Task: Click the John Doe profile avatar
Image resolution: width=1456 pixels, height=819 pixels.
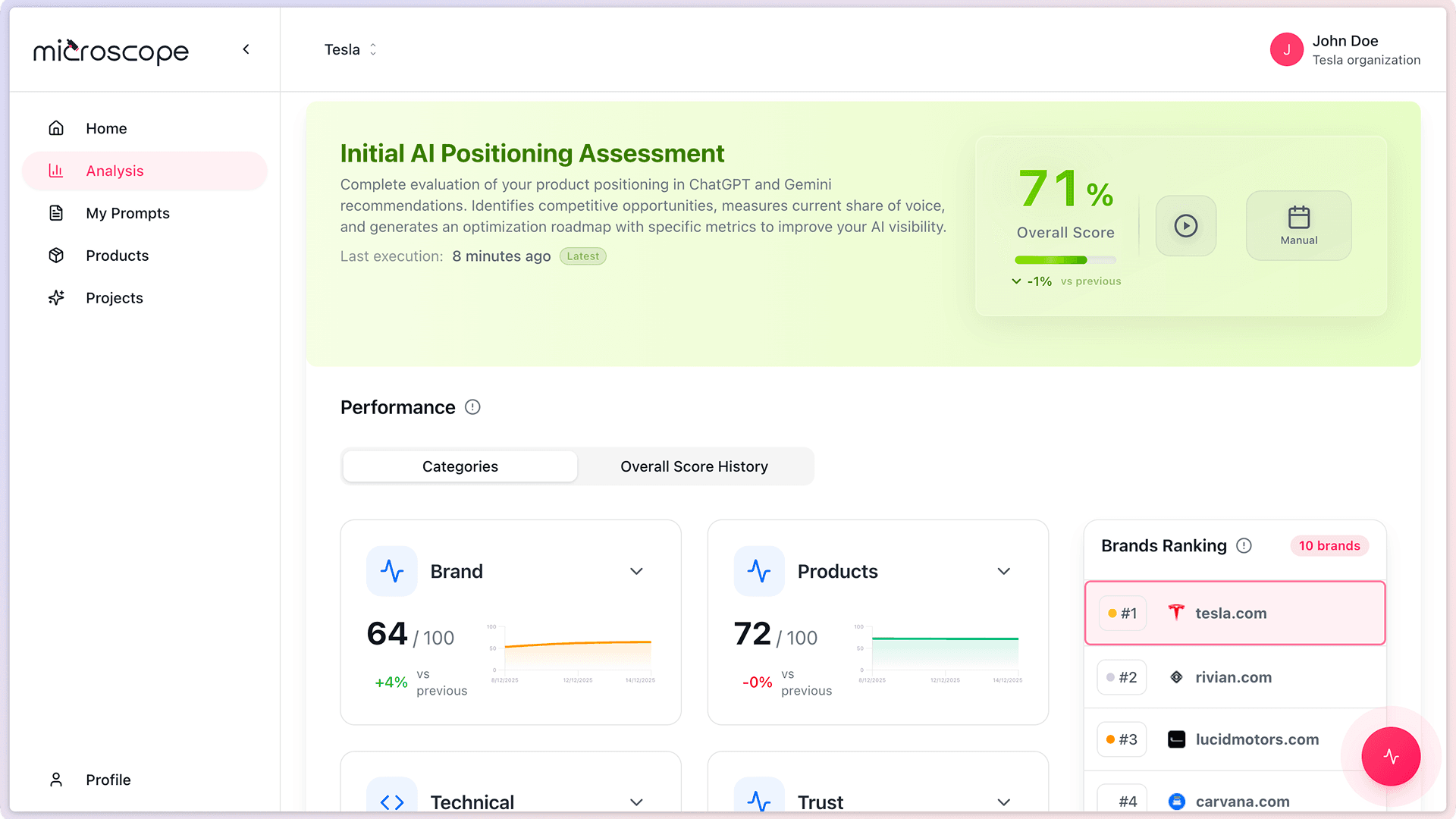Action: click(1287, 49)
